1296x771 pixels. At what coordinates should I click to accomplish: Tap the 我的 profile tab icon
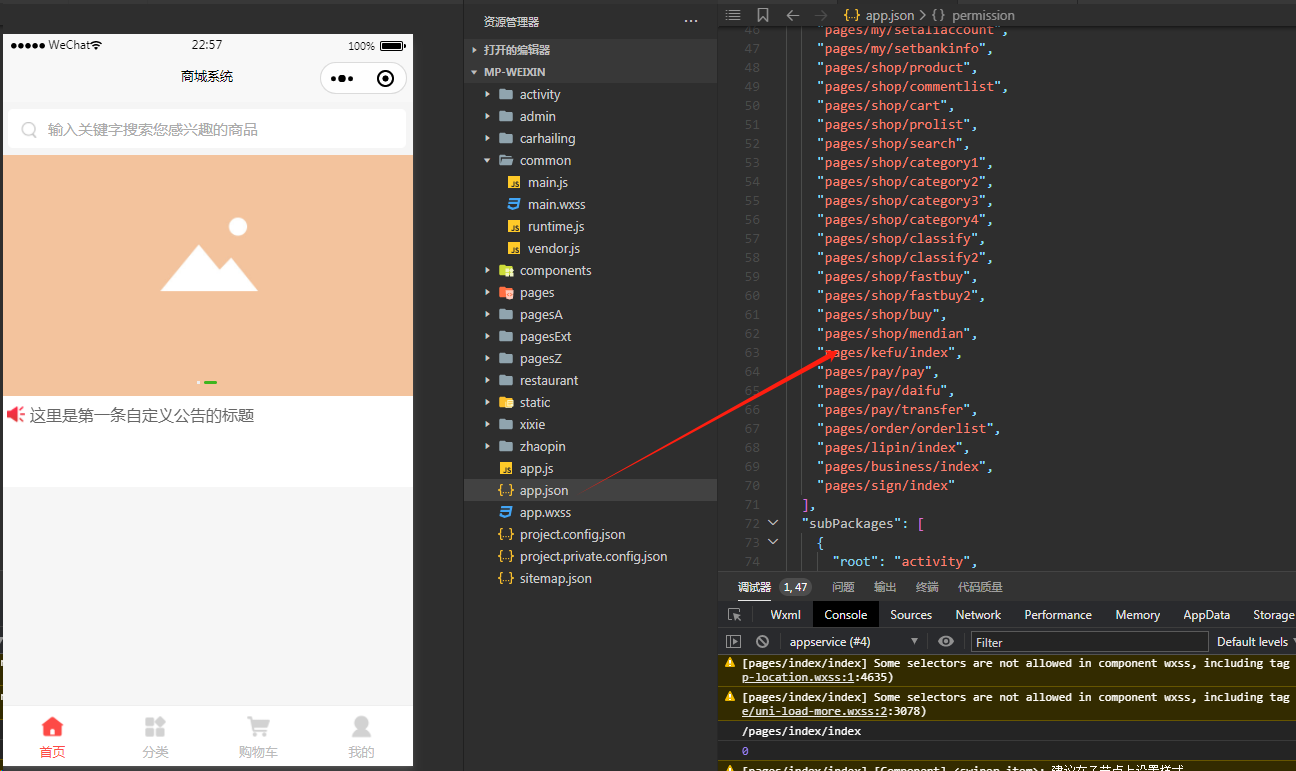click(361, 727)
